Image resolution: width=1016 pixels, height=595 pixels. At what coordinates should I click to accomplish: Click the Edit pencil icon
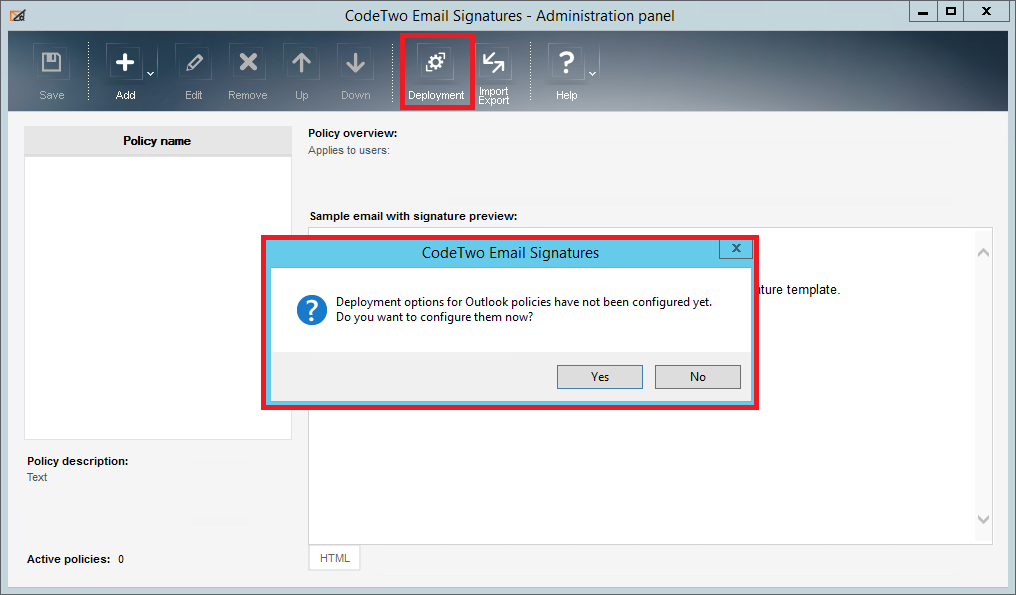[193, 63]
